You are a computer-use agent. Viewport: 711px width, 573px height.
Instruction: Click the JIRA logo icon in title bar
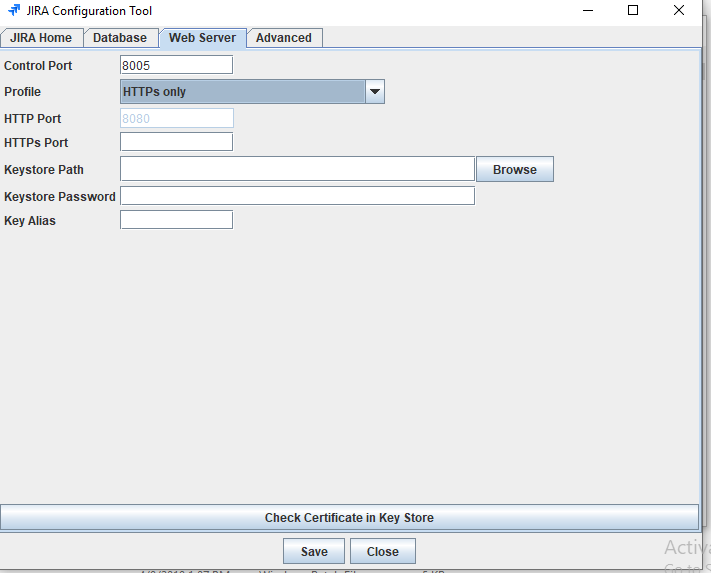(x=14, y=10)
